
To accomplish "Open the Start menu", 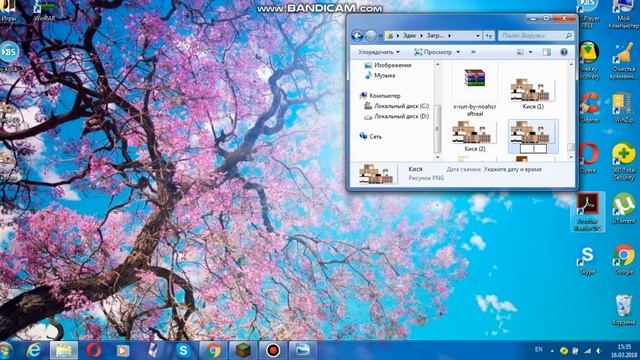I will [x=5, y=350].
